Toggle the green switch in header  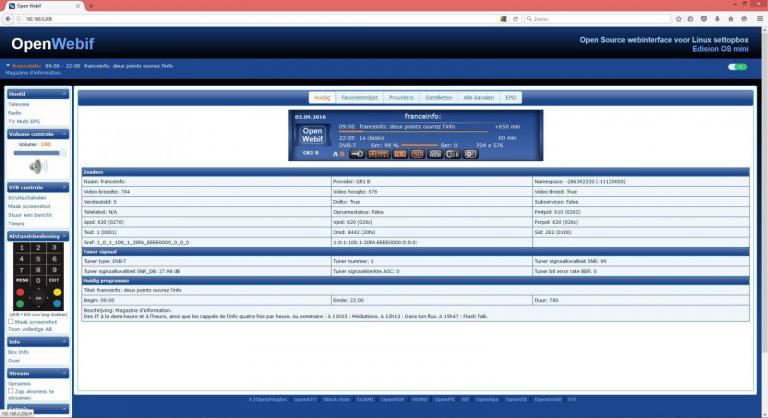(x=737, y=67)
